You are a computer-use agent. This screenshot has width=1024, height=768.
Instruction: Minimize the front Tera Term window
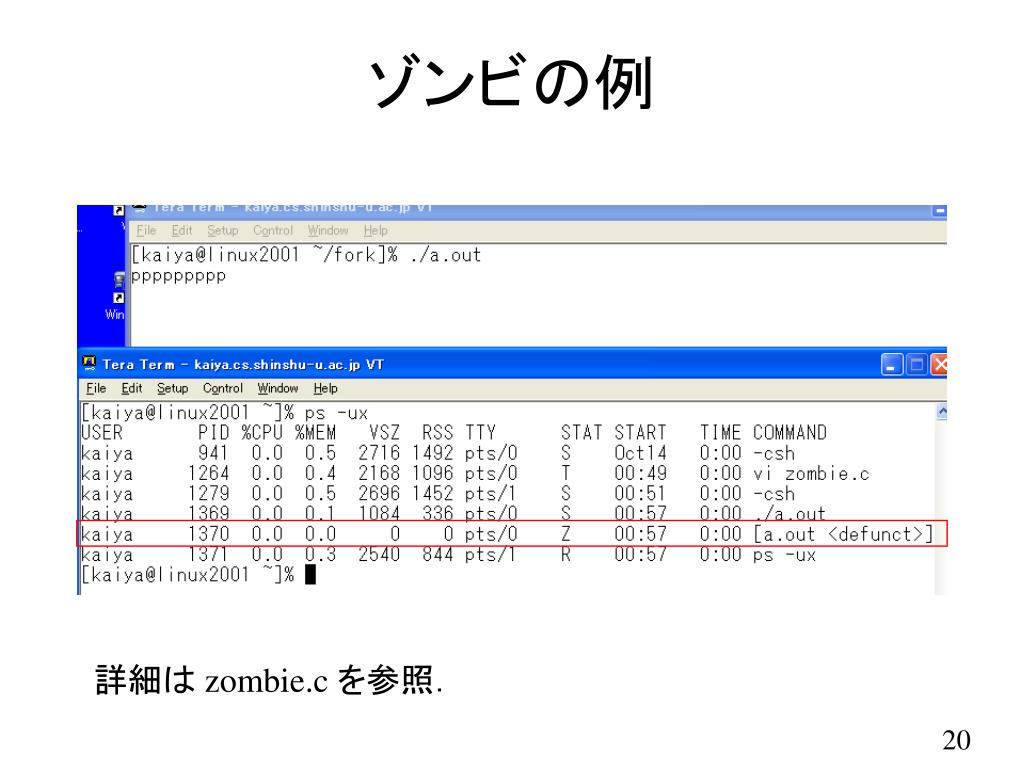[891, 364]
